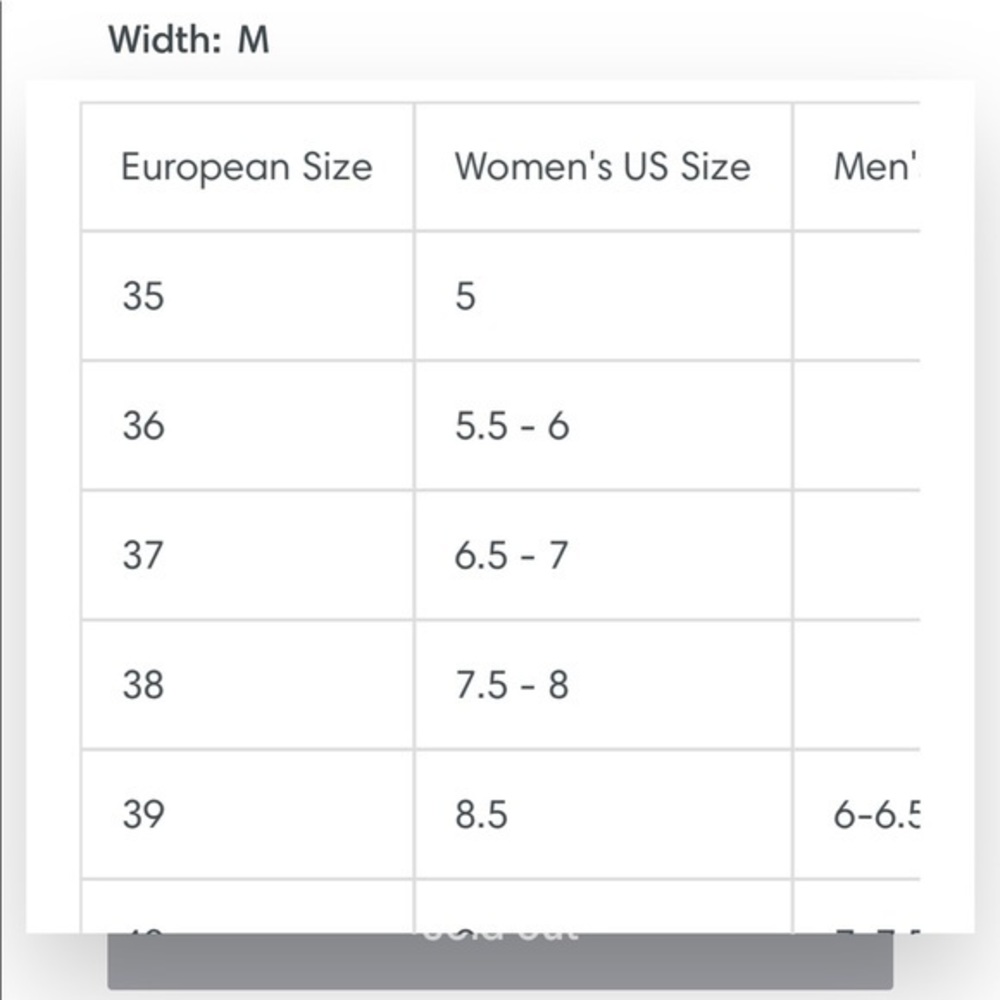Click the empty Men's cell in row 38
The image size is (1000, 1000).
856,685
